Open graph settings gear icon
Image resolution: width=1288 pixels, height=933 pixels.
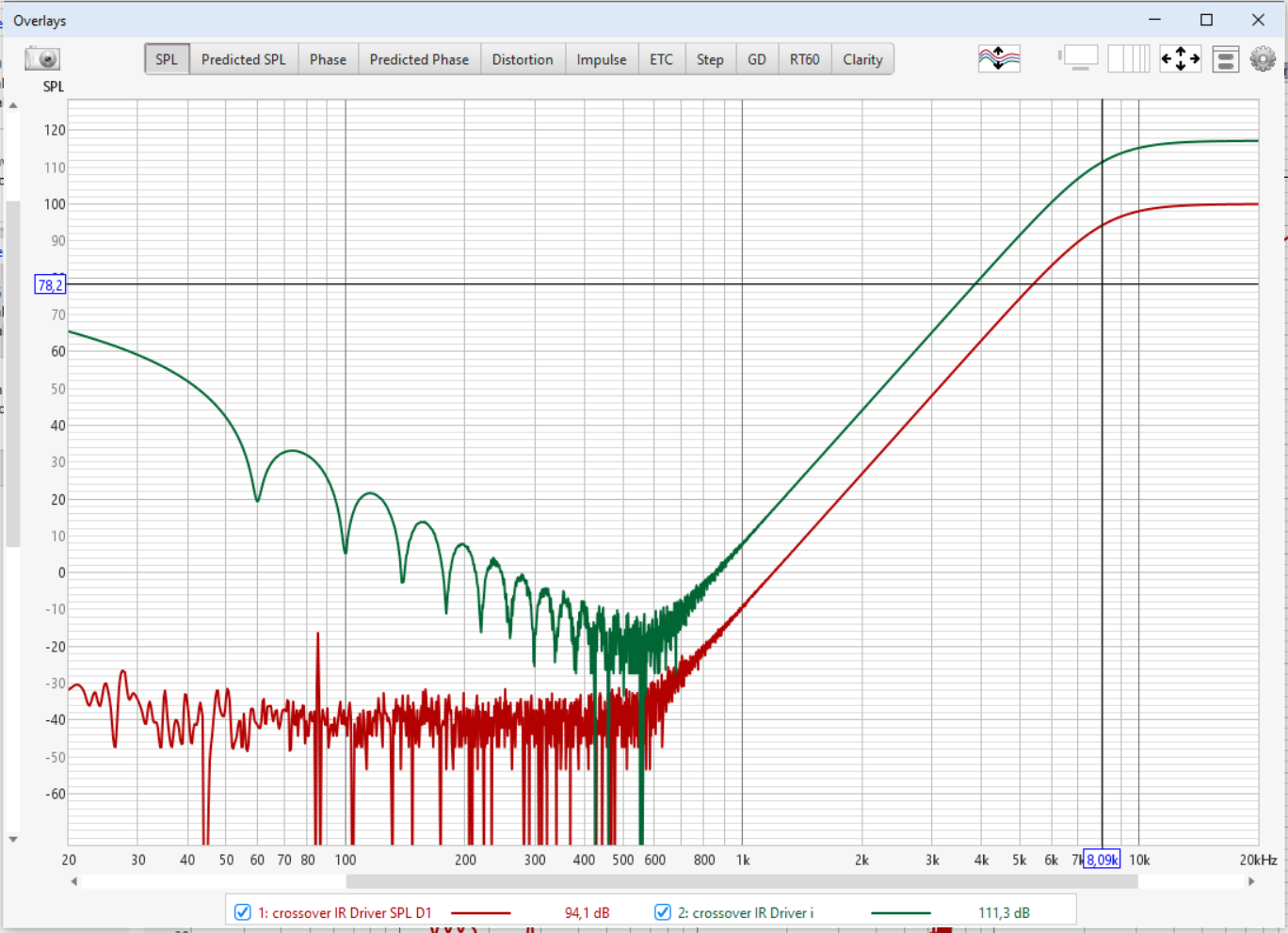[1263, 58]
